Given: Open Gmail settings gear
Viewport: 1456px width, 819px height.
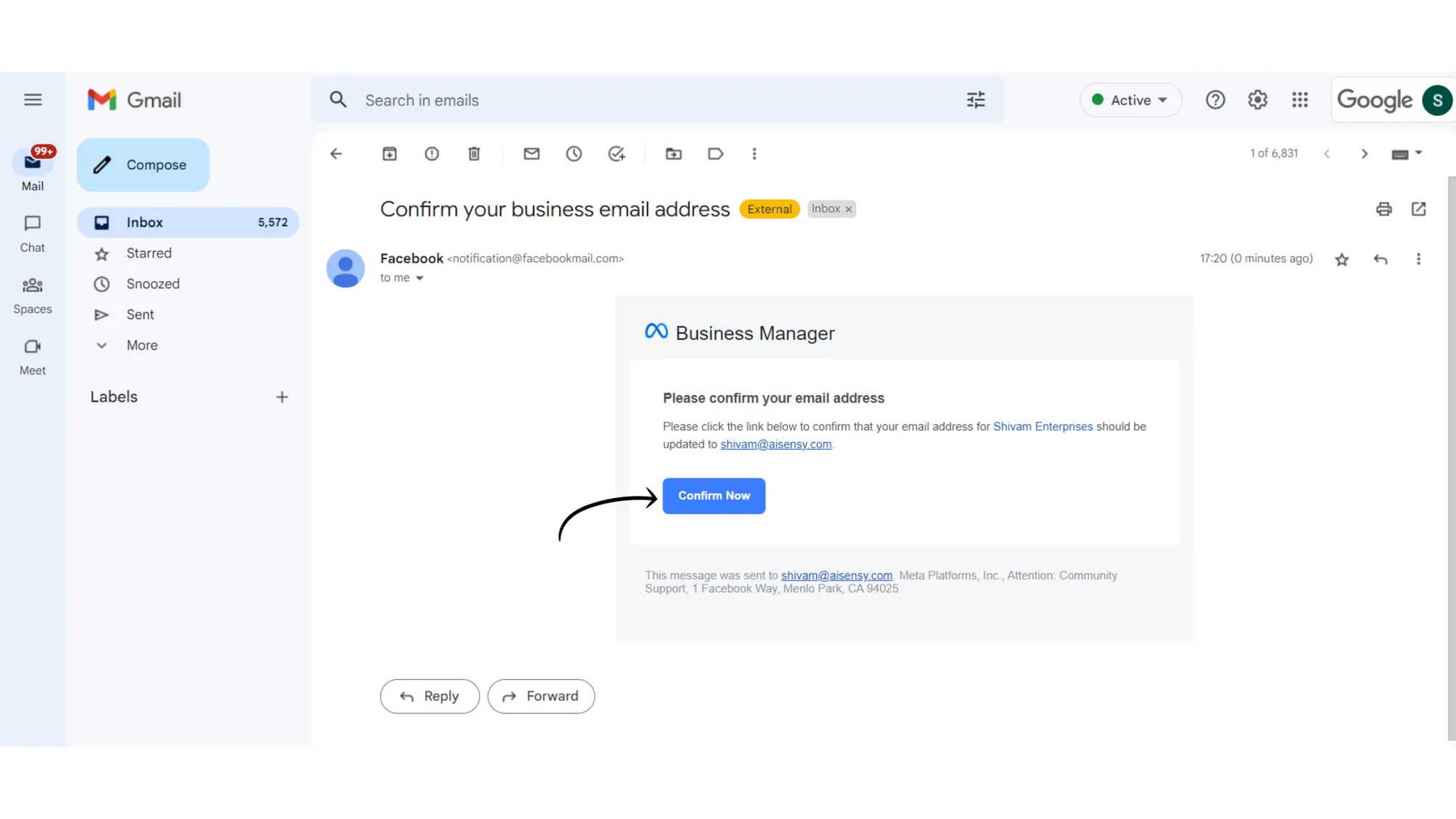Looking at the screenshot, I should pyautogui.click(x=1257, y=100).
